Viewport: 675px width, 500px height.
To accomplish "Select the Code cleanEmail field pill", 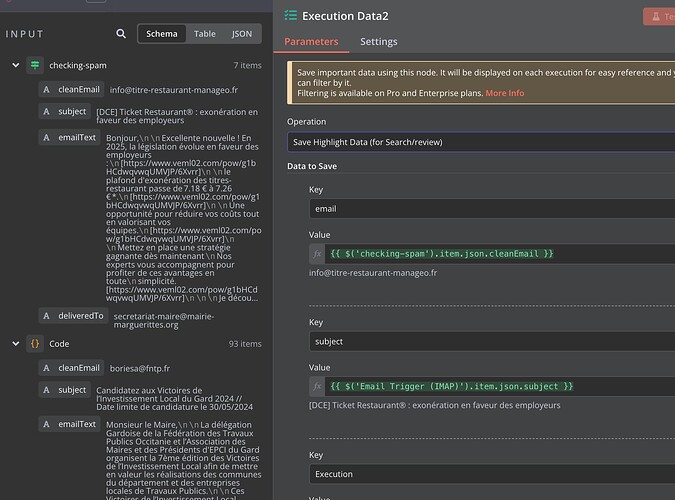I will coord(71,368).
